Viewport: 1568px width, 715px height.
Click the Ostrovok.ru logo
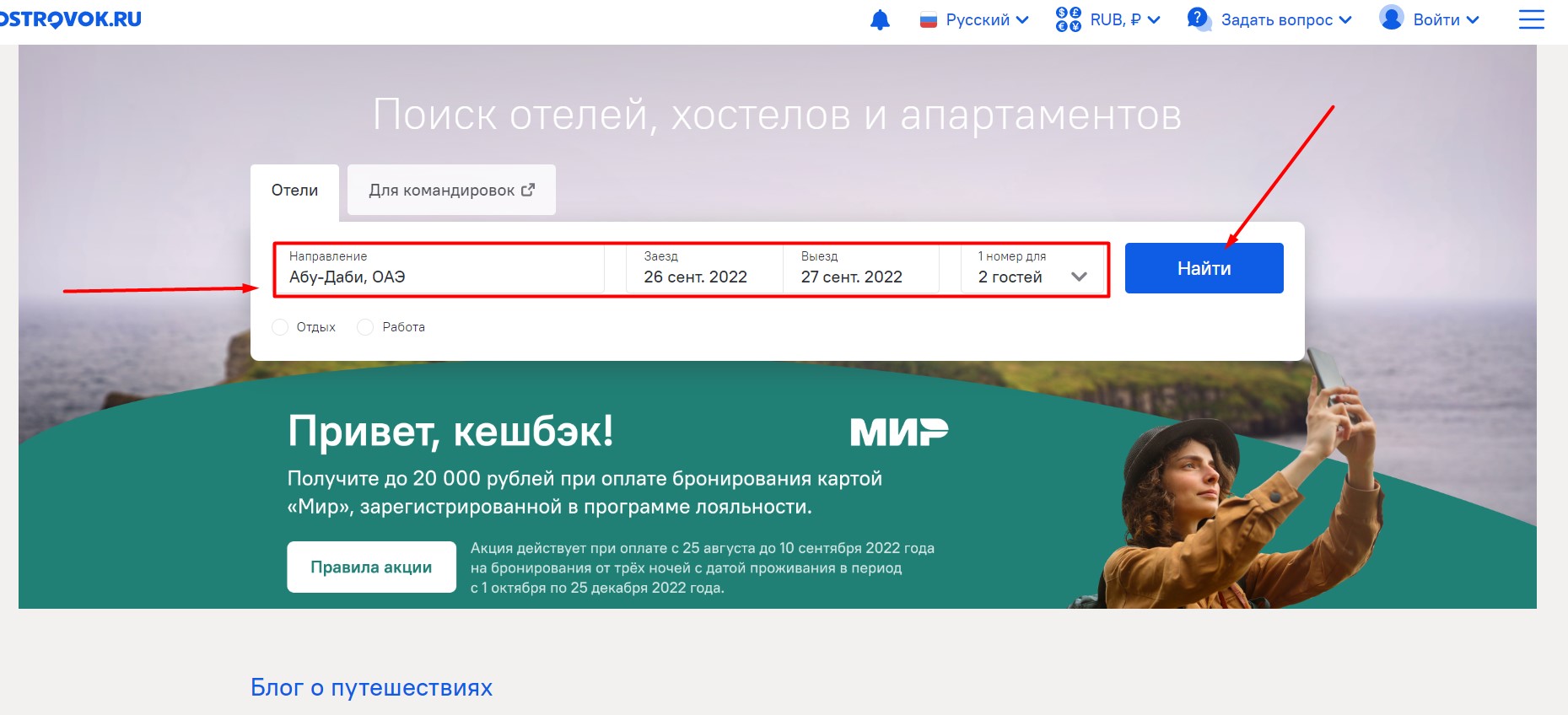(x=71, y=19)
